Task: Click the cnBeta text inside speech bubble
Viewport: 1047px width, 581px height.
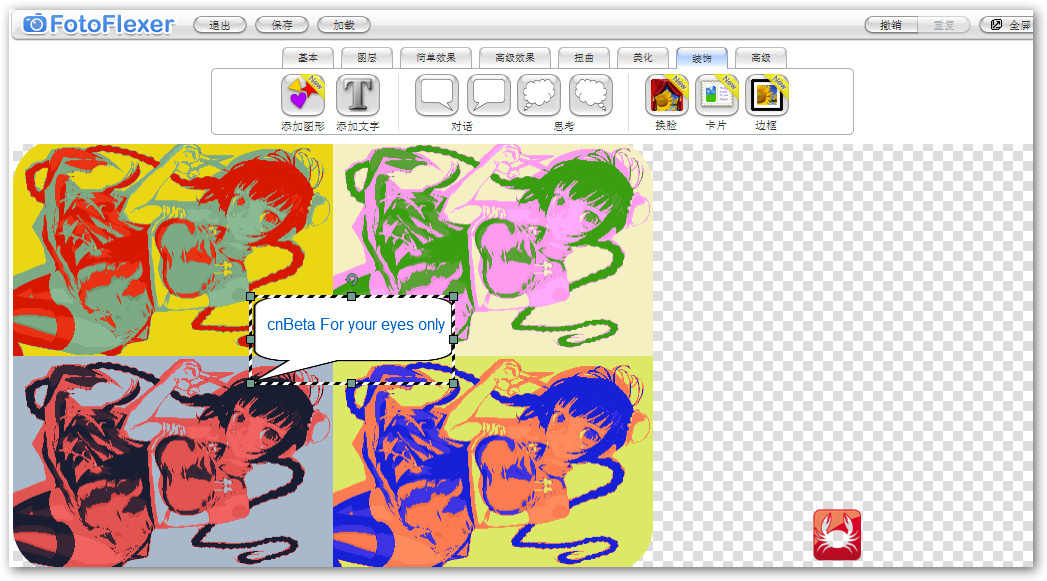Action: tap(356, 325)
